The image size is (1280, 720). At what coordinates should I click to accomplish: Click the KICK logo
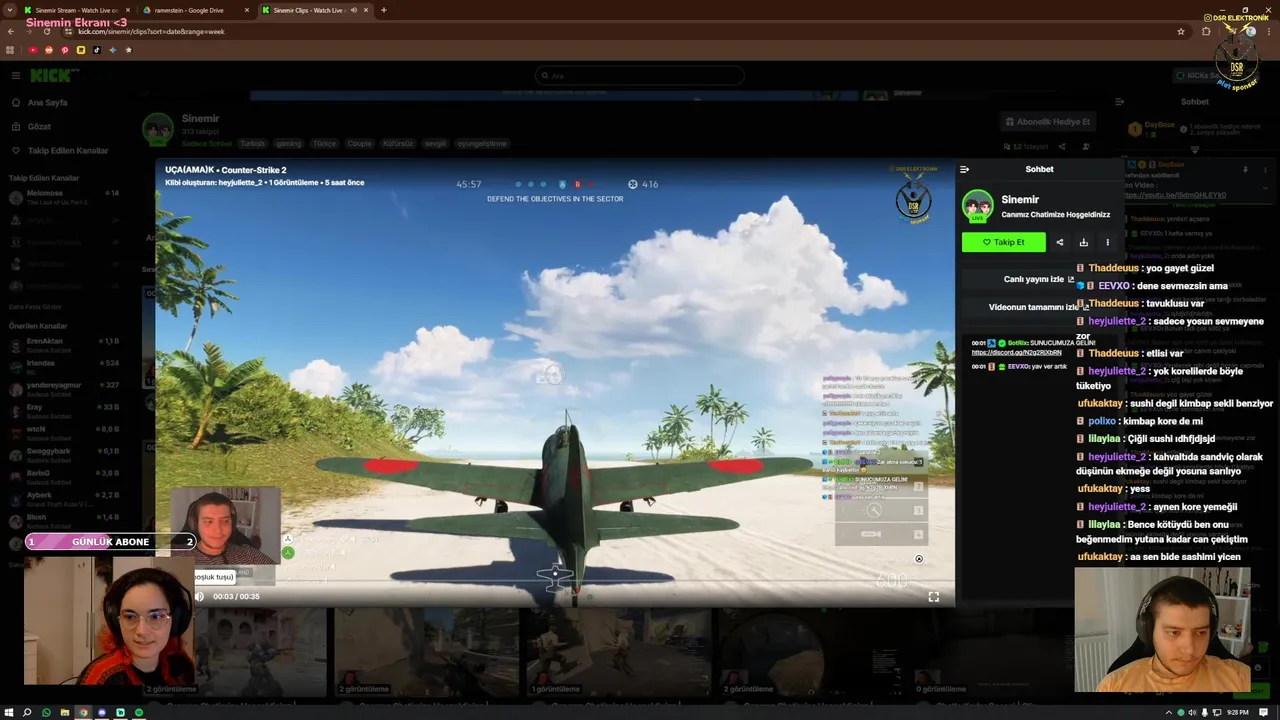coord(50,76)
